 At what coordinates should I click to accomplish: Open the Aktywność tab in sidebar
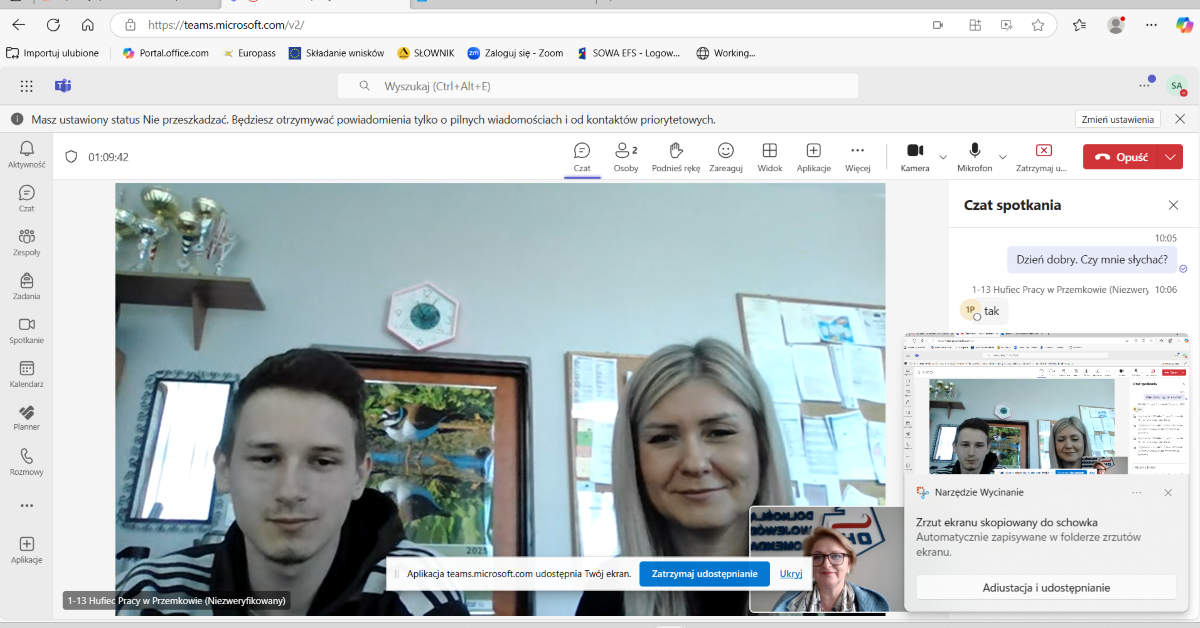click(27, 154)
